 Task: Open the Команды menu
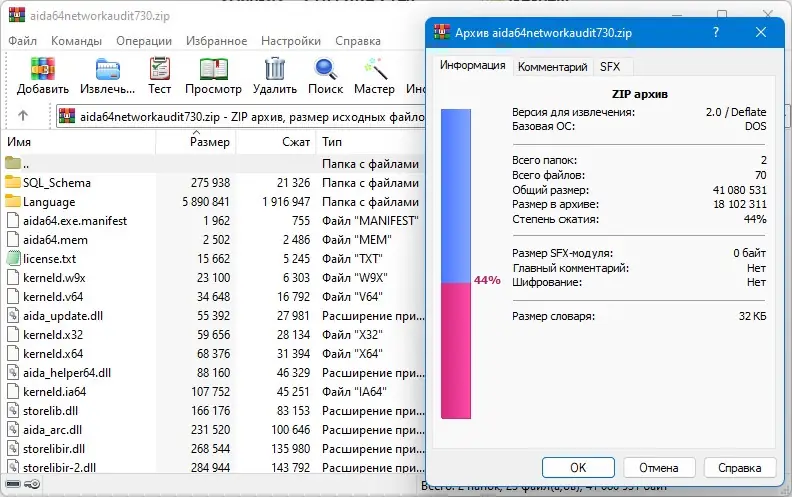point(76,41)
